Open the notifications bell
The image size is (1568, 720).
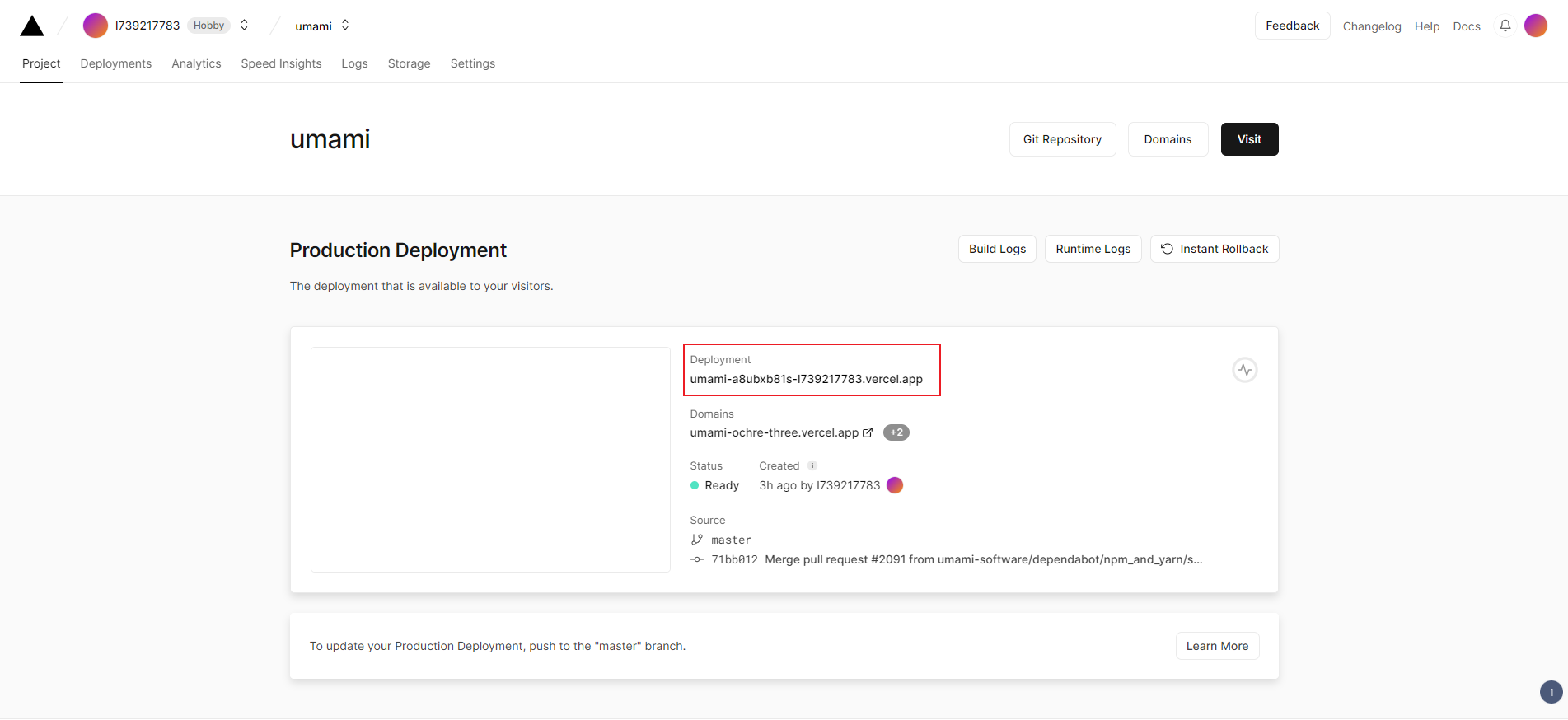(x=1505, y=26)
